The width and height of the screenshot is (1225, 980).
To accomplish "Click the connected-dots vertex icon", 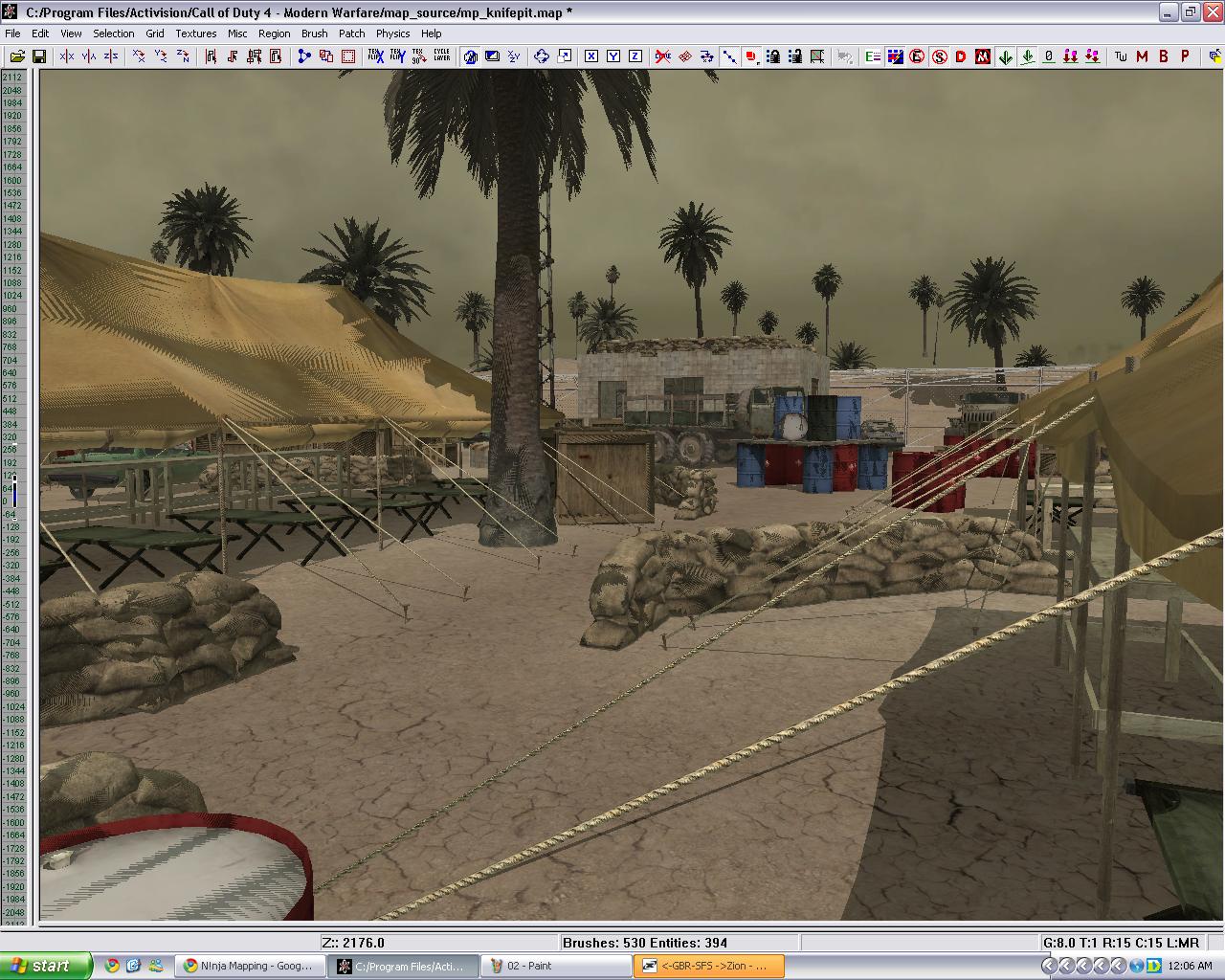I will tap(304, 56).
